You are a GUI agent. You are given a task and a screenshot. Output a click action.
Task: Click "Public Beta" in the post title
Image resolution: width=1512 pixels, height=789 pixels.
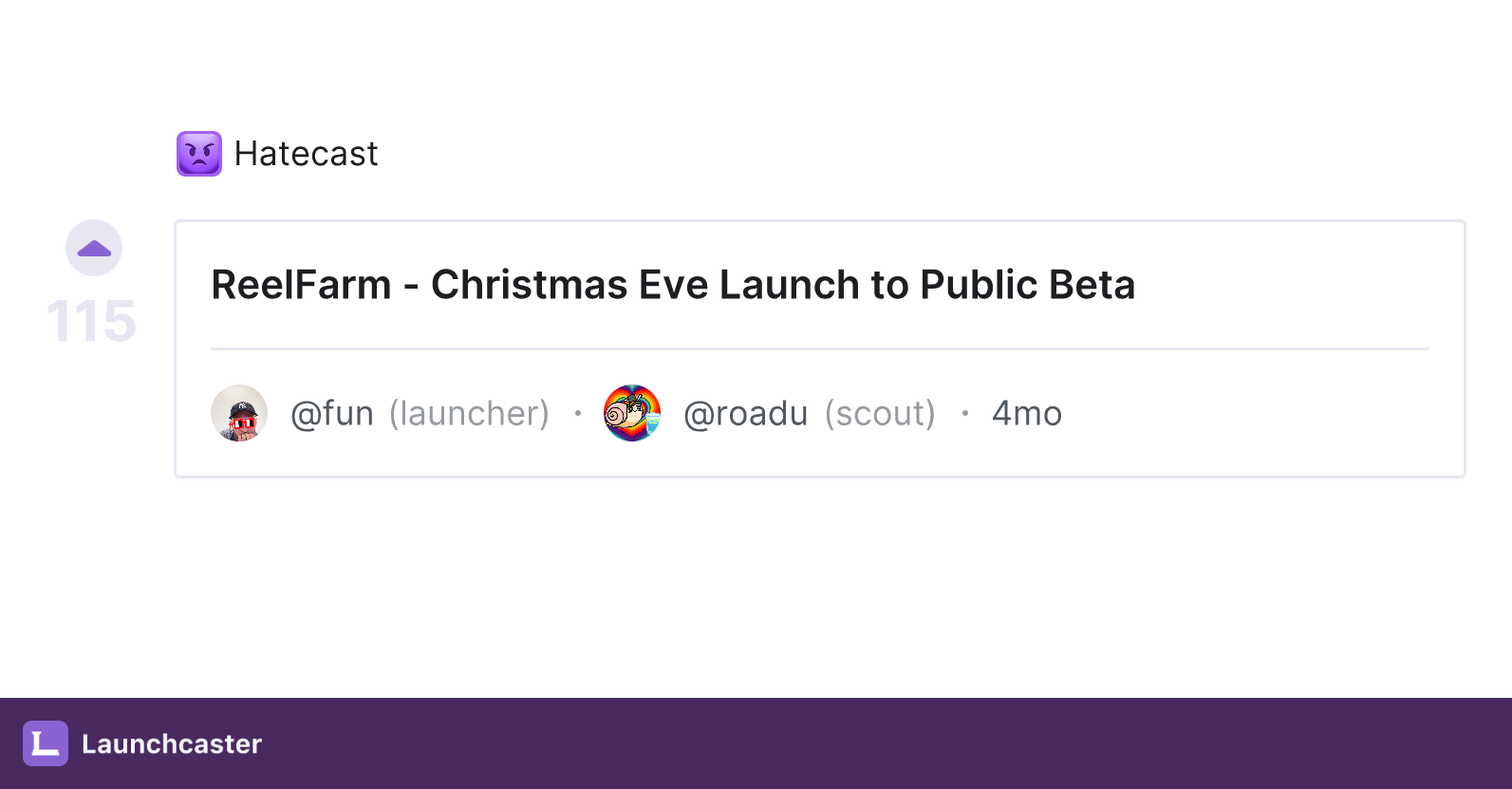[1028, 285]
